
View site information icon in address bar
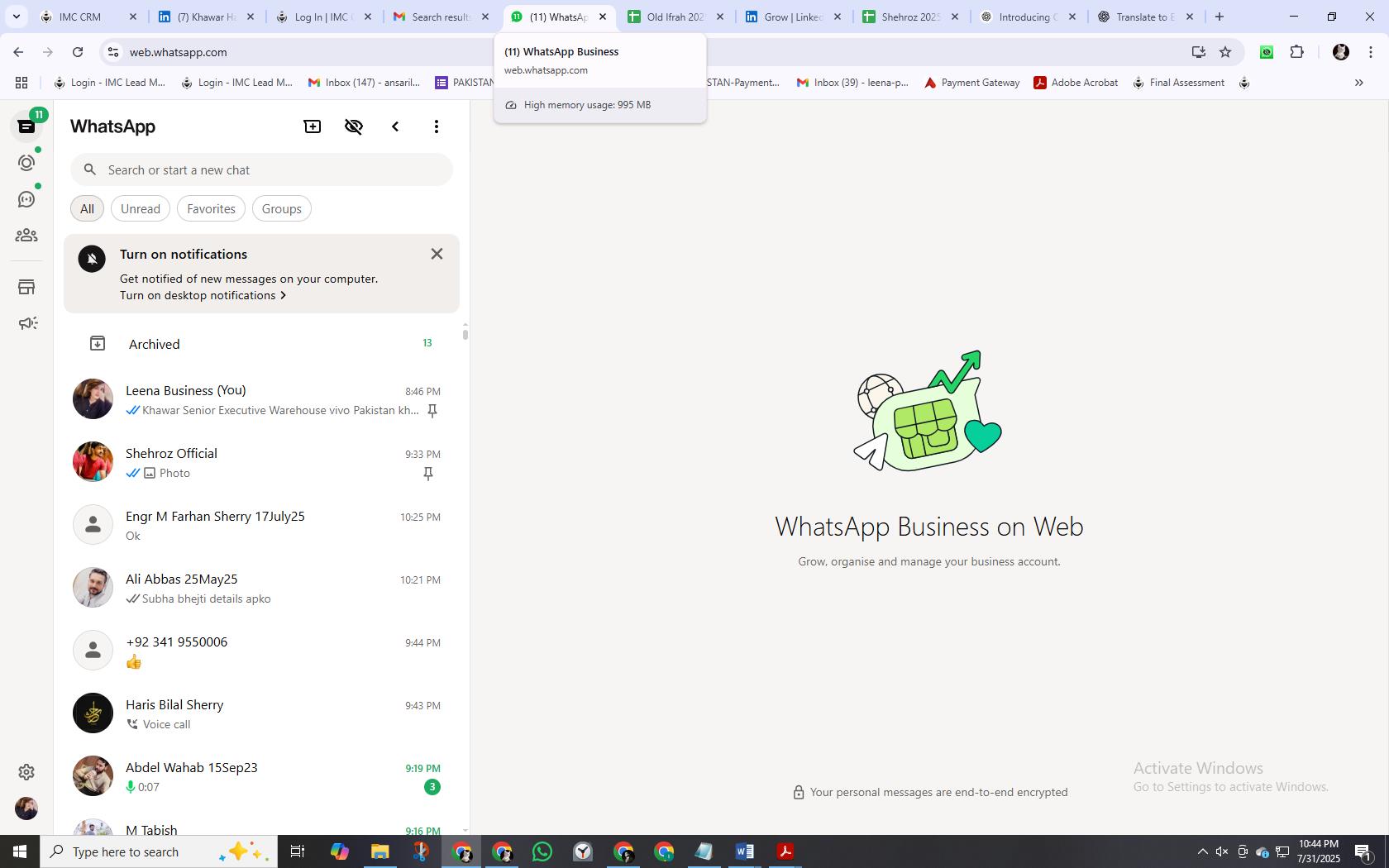click(x=112, y=52)
